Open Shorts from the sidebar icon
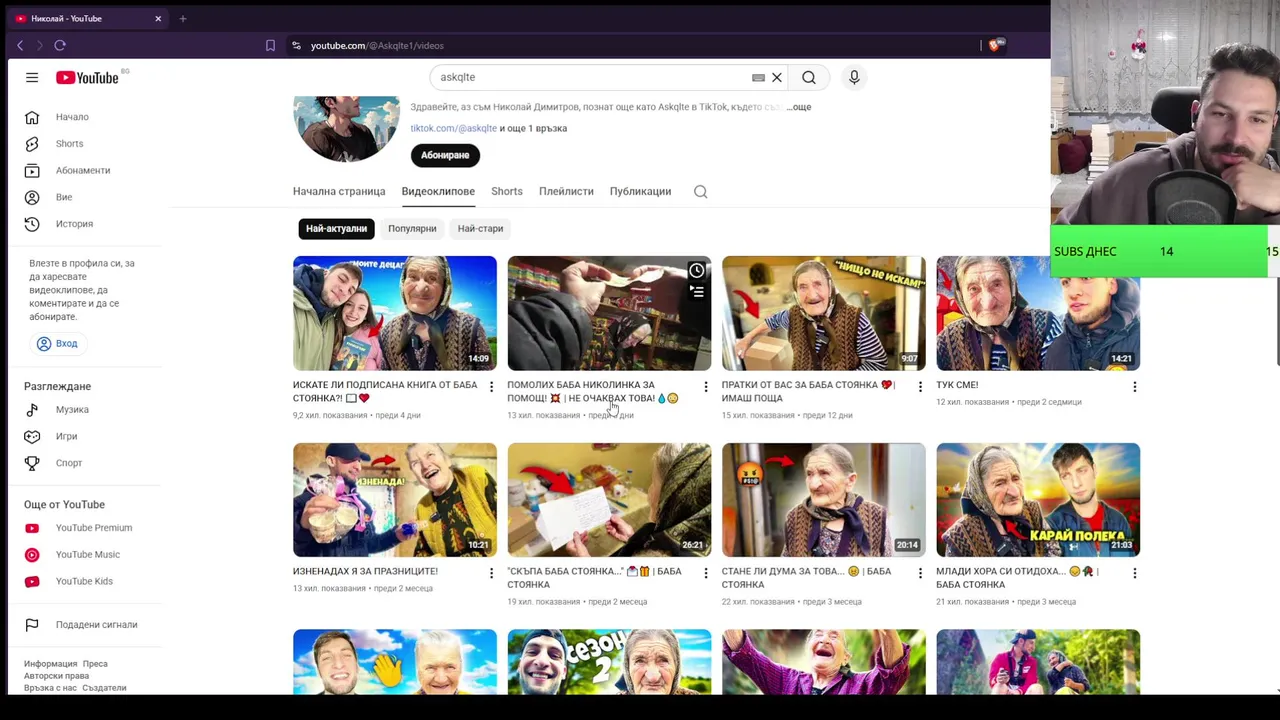The height and width of the screenshot is (720, 1280). coord(32,144)
